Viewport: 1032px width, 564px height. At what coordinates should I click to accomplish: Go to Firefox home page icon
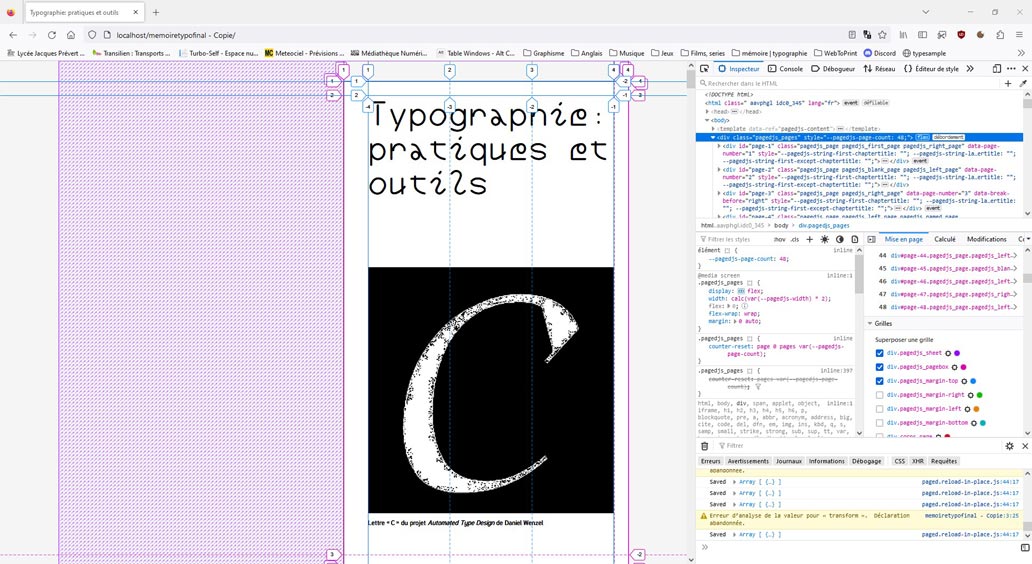pyautogui.click(x=71, y=35)
